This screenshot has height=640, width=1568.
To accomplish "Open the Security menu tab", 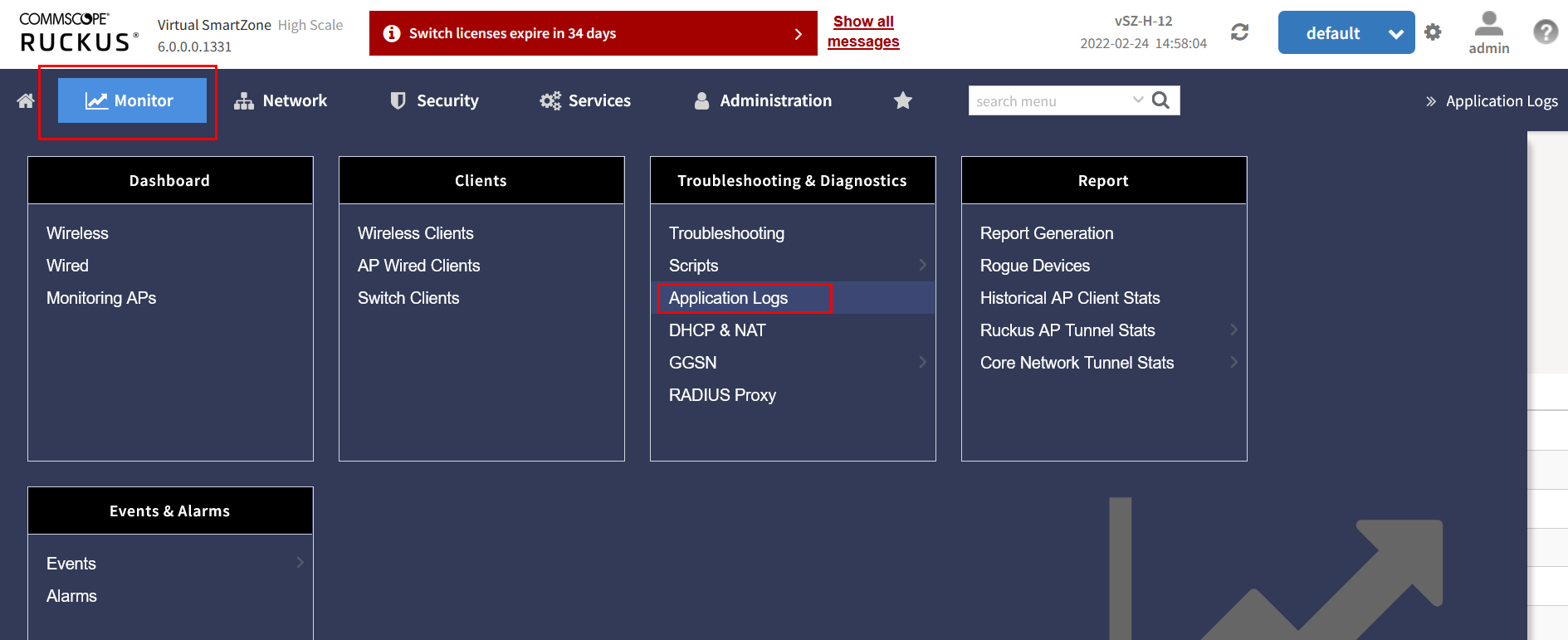I will point(434,100).
